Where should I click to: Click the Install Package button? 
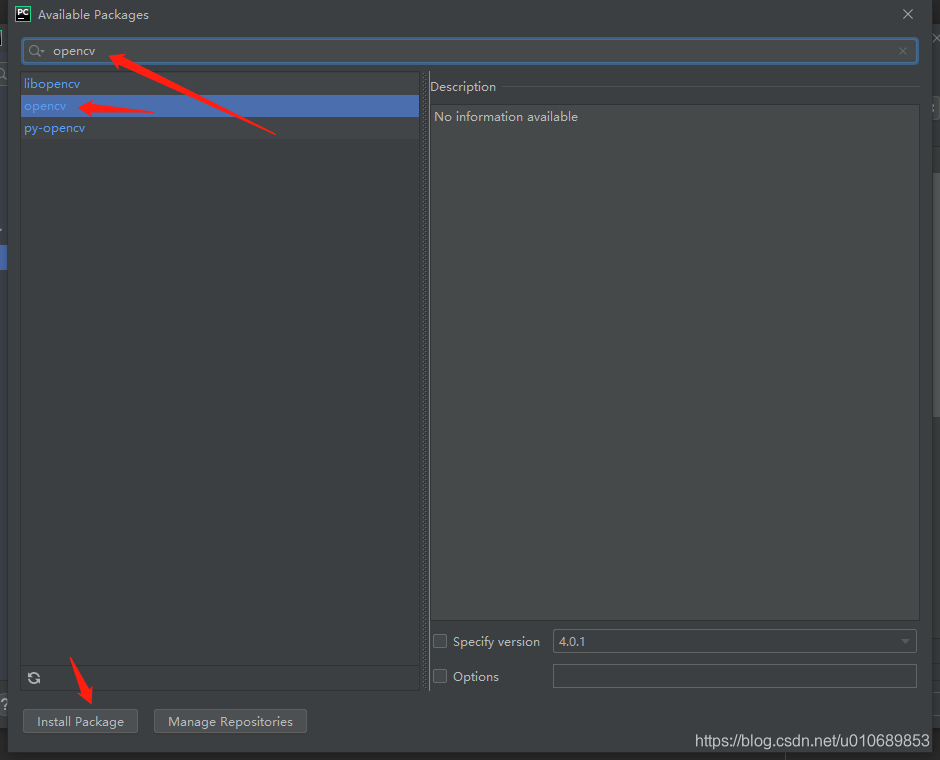tap(80, 720)
